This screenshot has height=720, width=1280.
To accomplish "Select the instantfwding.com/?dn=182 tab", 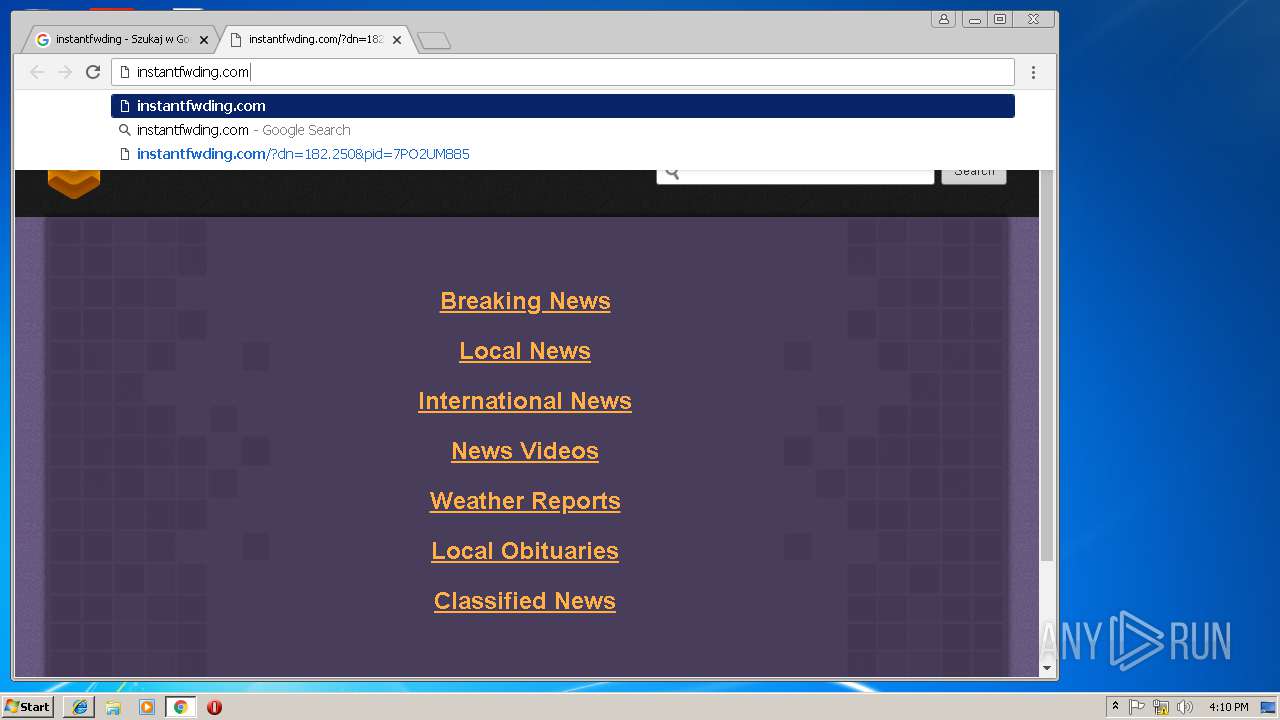I will click(315, 40).
